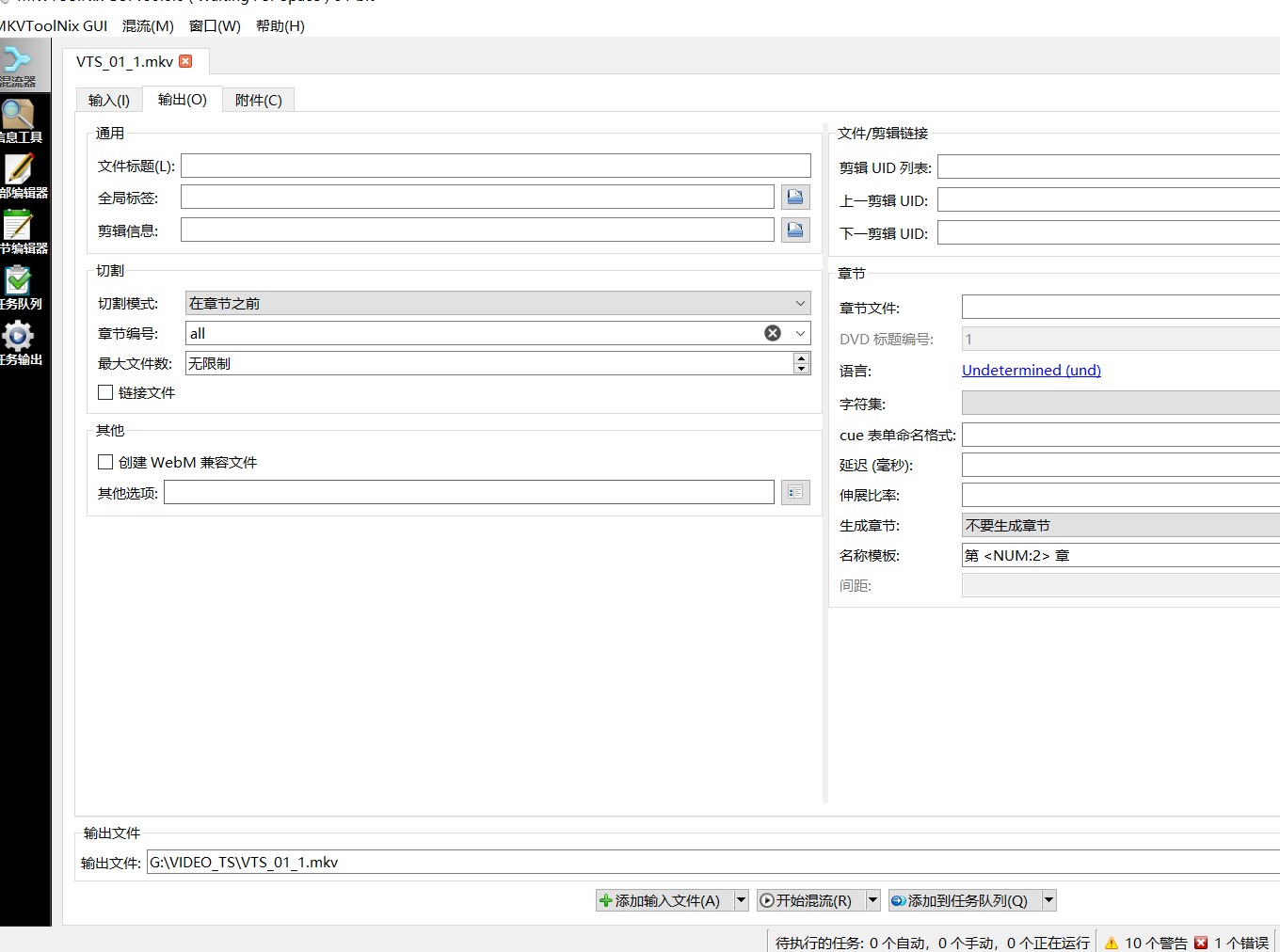Screen dimensions: 1280x952
Task: Click the 1 个错误 status text
Action: point(1241,943)
